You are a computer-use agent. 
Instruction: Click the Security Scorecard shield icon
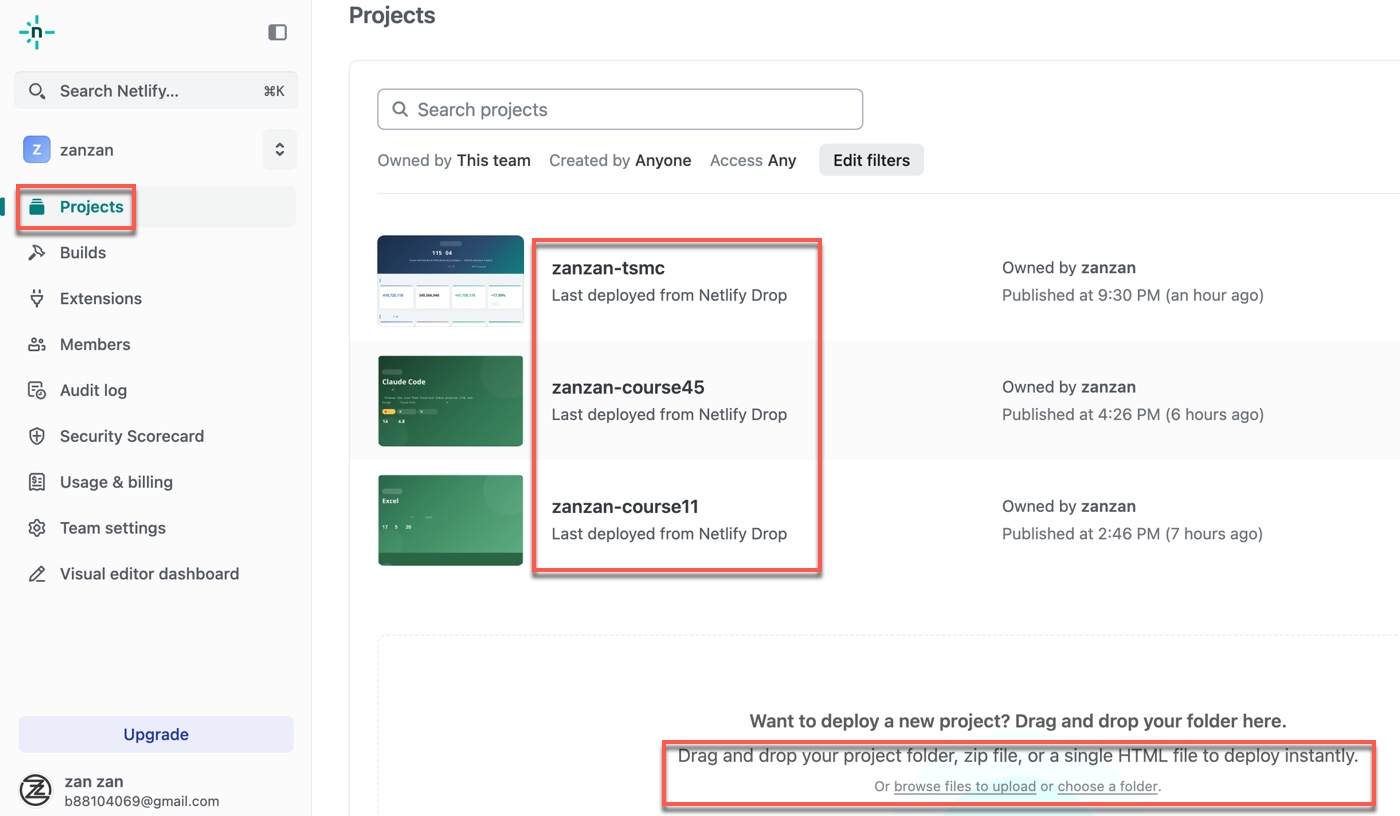click(37, 437)
